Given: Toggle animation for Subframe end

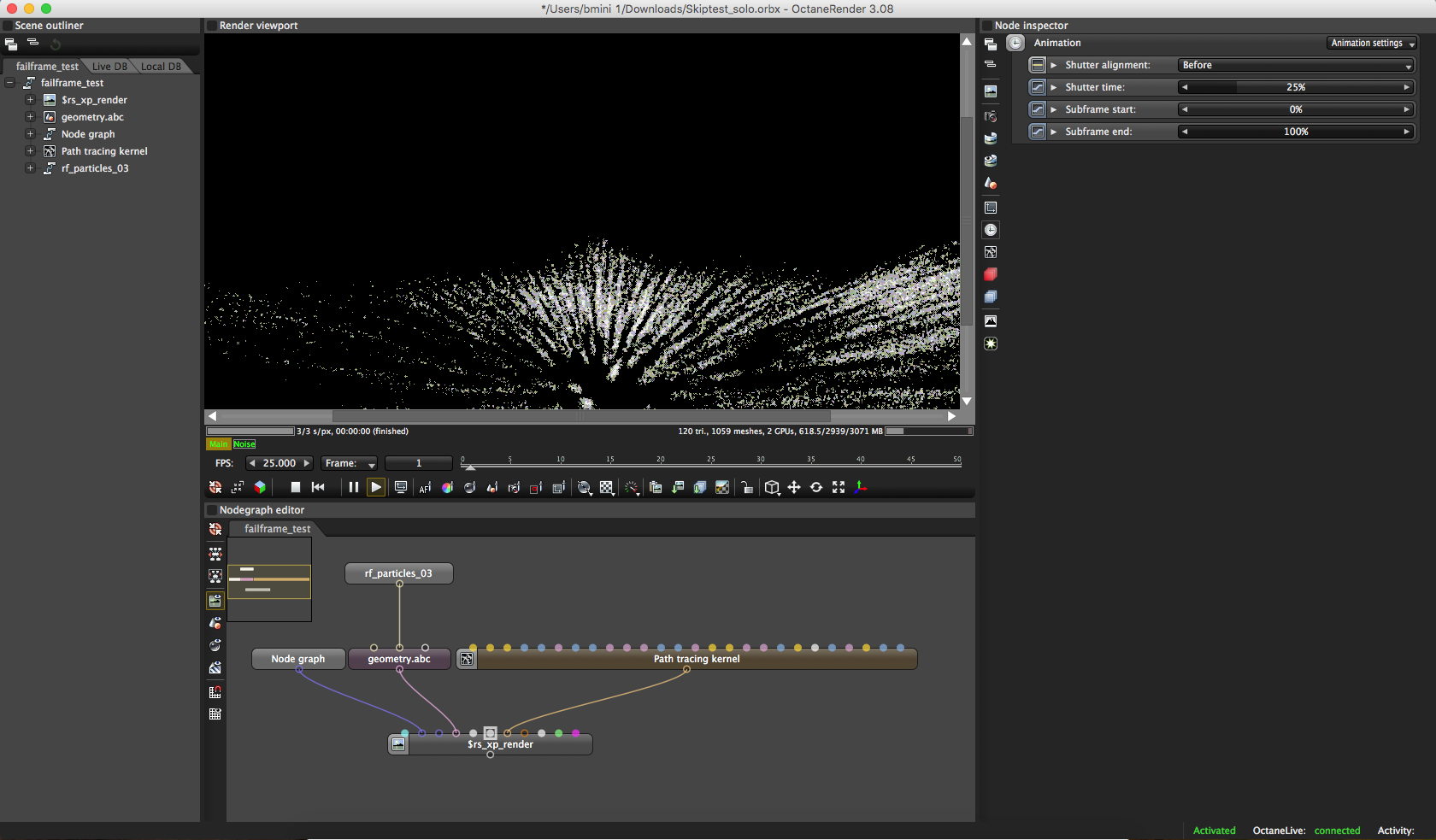Looking at the screenshot, I should (1037, 132).
